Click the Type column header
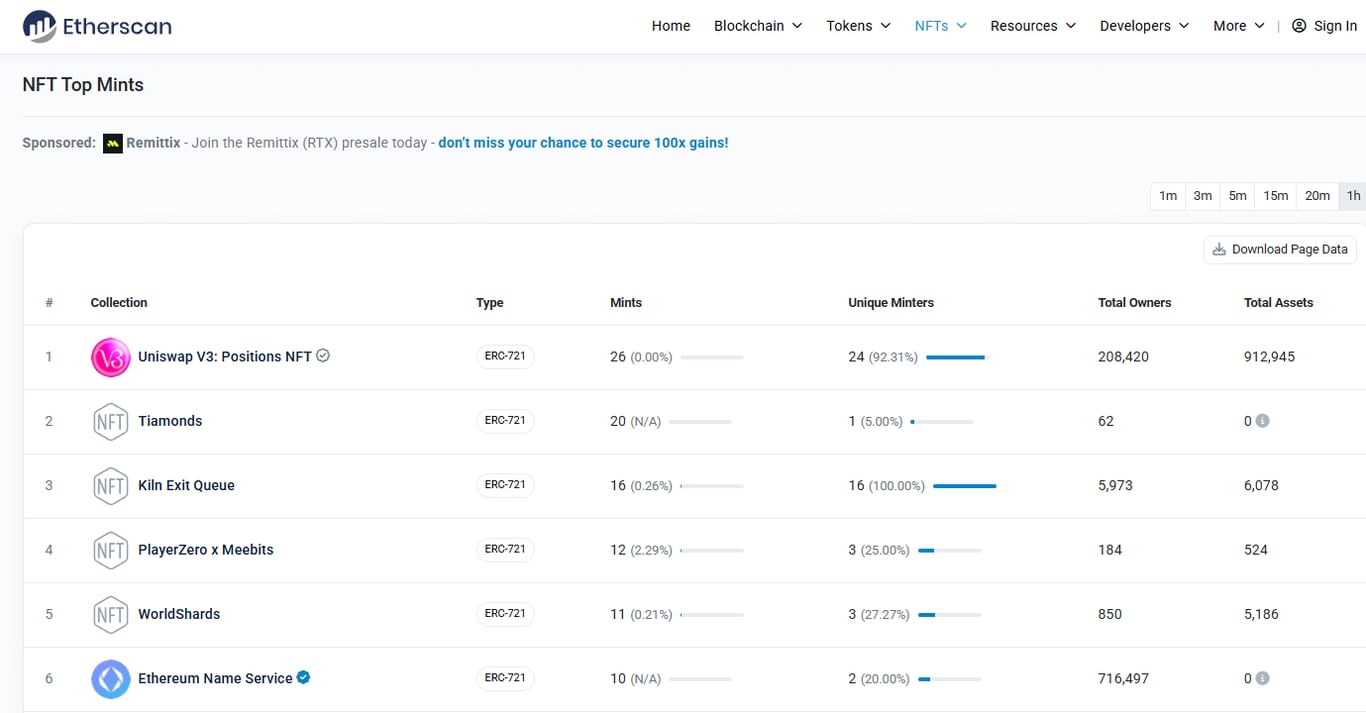Viewport: 1366px width, 713px height. (x=490, y=303)
